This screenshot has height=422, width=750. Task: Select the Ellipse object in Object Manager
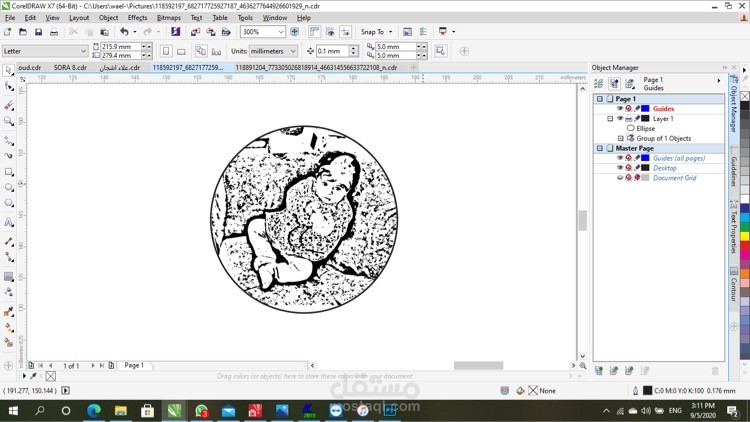tap(645, 128)
